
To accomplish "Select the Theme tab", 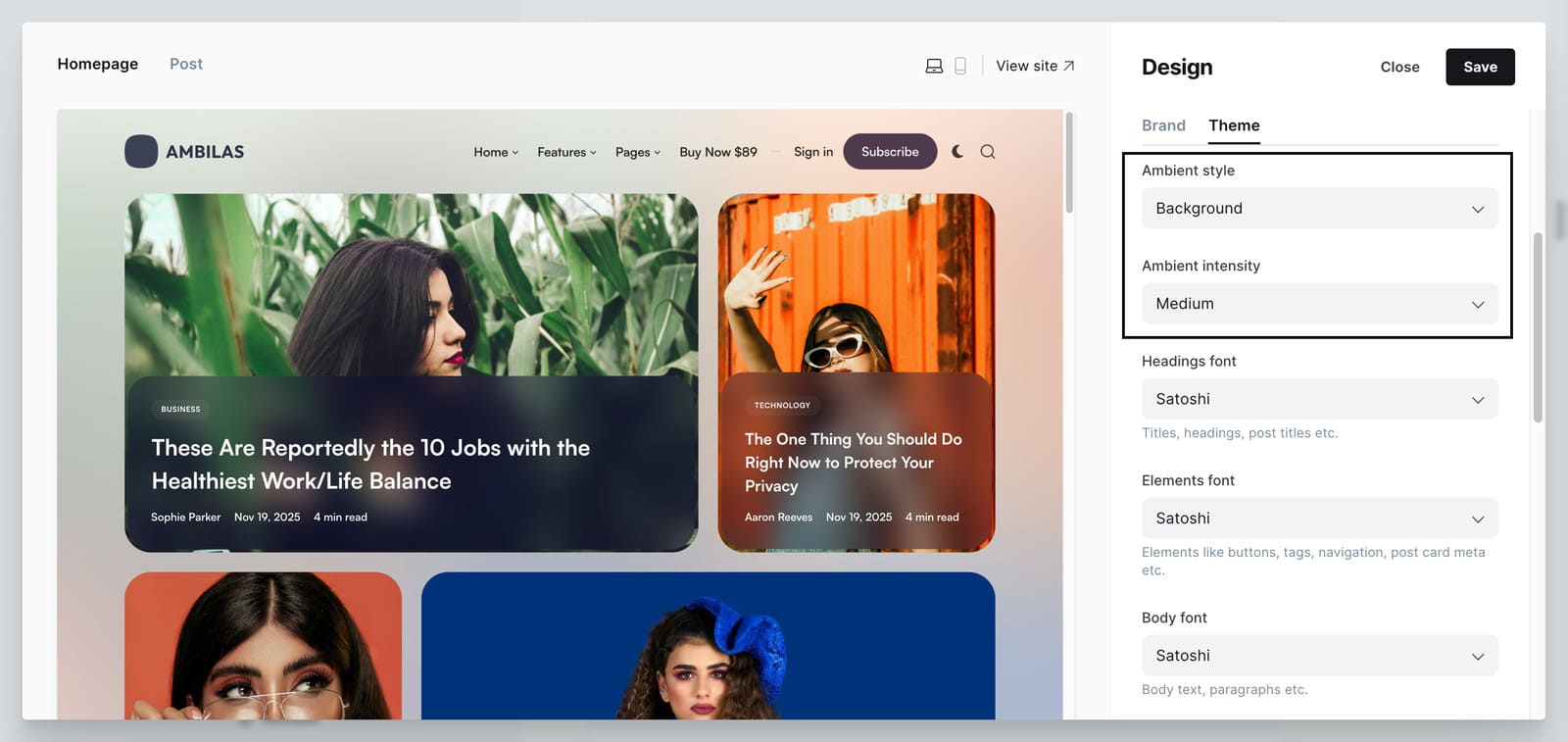I will point(1234,125).
